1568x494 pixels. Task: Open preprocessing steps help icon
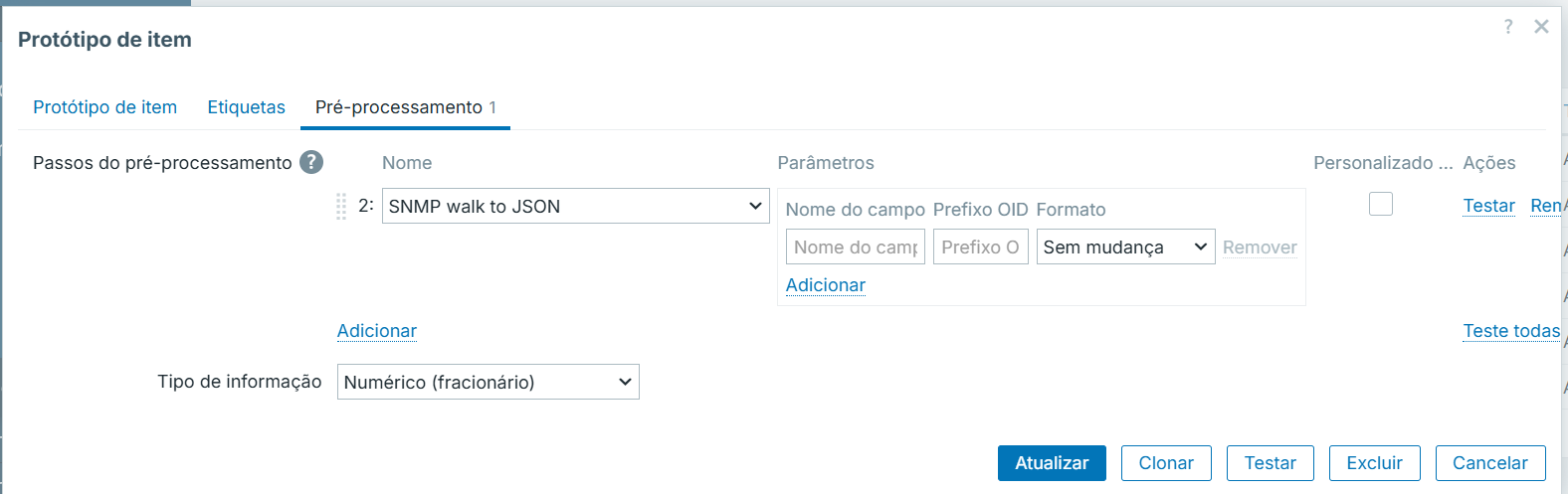(311, 162)
